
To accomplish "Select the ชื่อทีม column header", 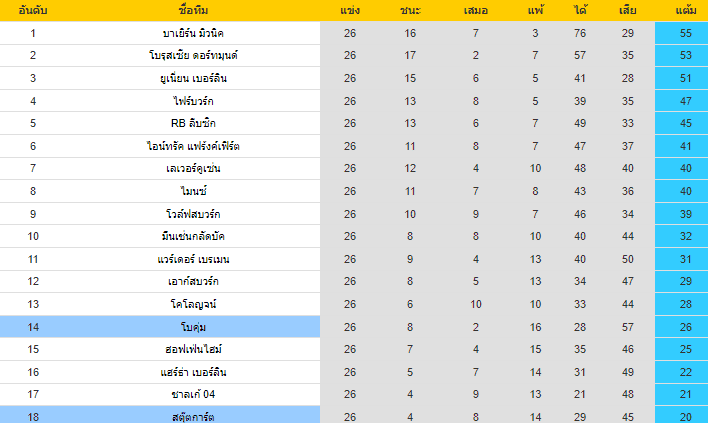I will pyautogui.click(x=191, y=11).
